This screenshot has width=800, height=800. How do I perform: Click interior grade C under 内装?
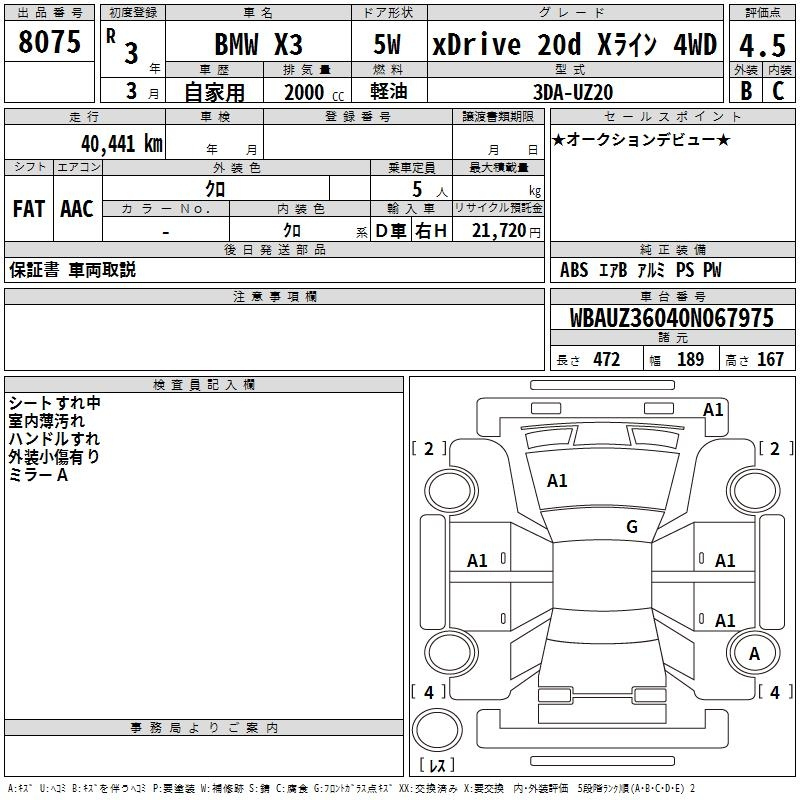click(x=778, y=91)
